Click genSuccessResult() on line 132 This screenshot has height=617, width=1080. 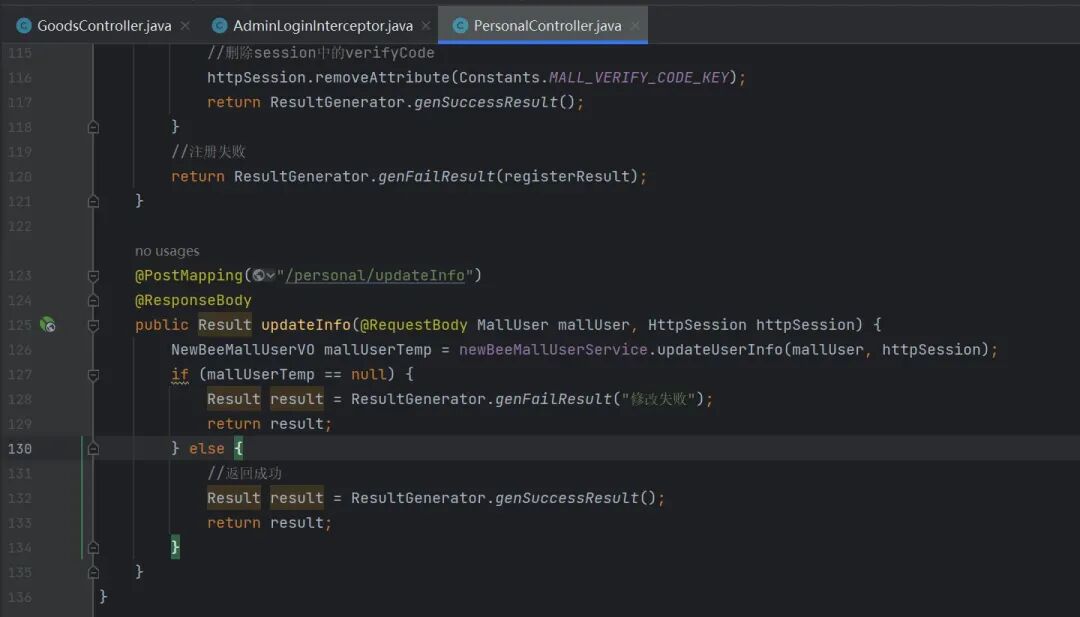[x=576, y=498]
